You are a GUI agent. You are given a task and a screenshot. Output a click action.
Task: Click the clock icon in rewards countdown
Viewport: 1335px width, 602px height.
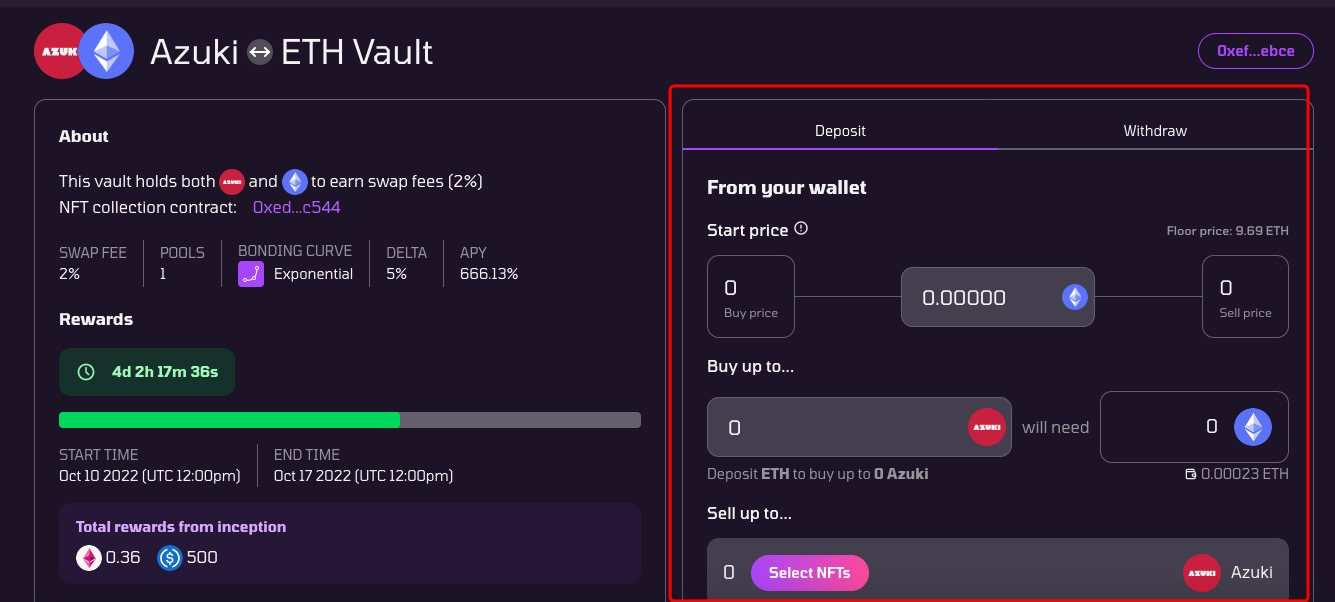(x=86, y=372)
